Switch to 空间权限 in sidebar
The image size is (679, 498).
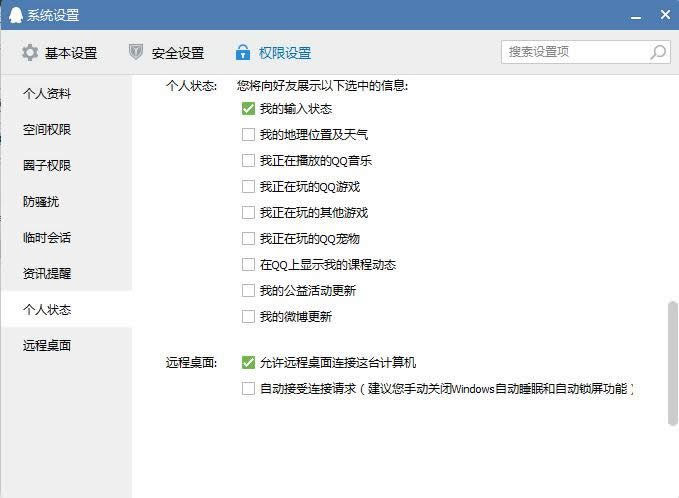(x=47, y=130)
